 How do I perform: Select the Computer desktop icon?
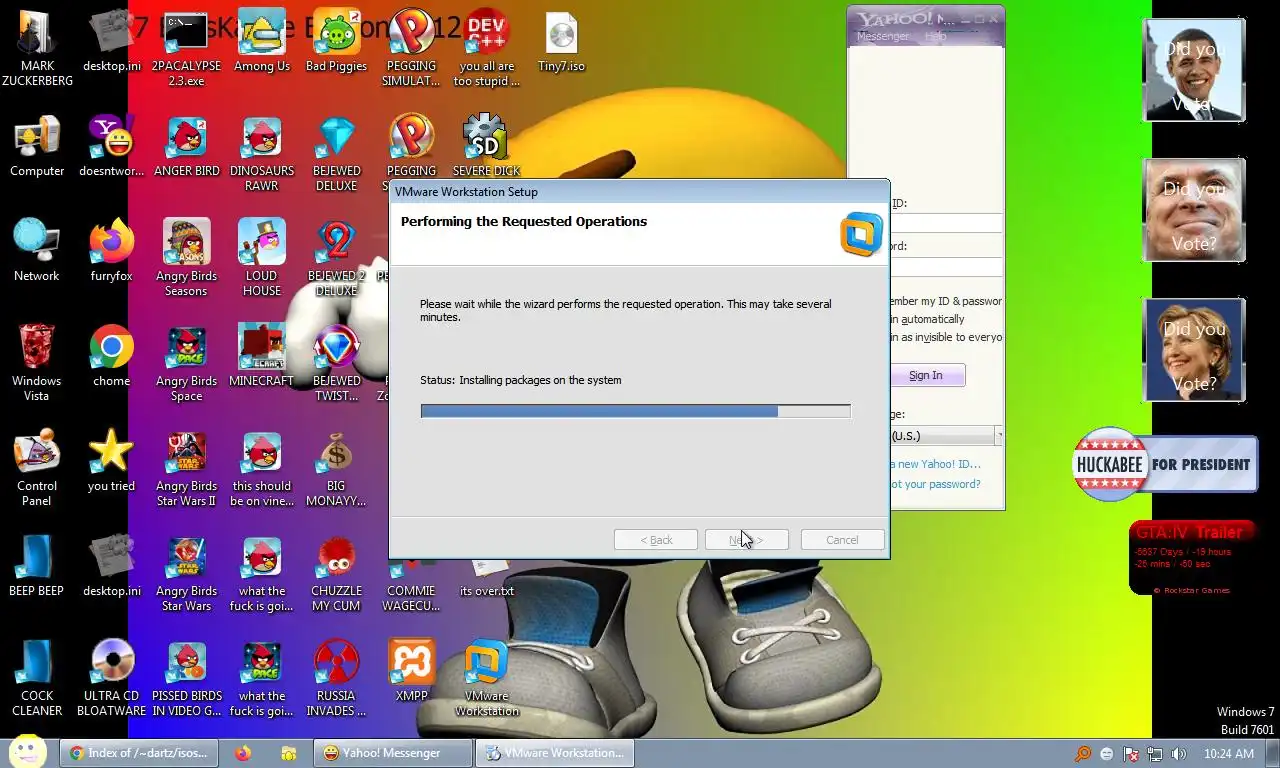coord(37,146)
